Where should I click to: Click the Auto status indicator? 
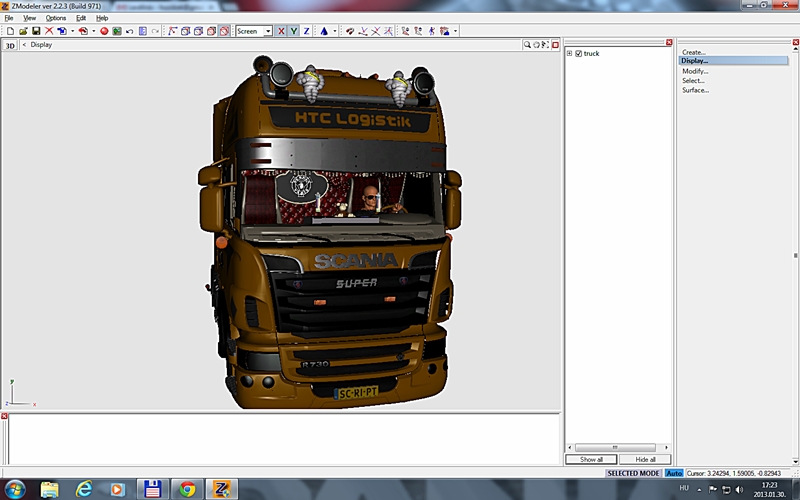(x=674, y=472)
